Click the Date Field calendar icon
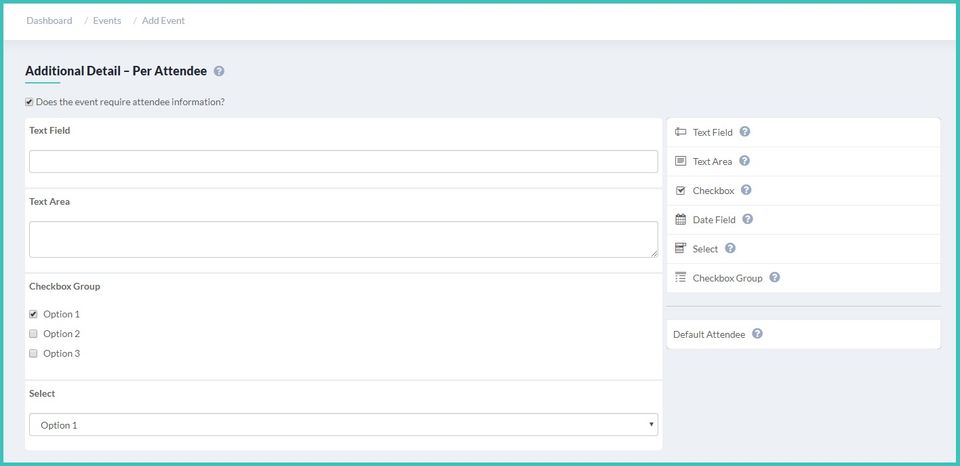Viewport: 960px width, 466px height. pyautogui.click(x=681, y=219)
